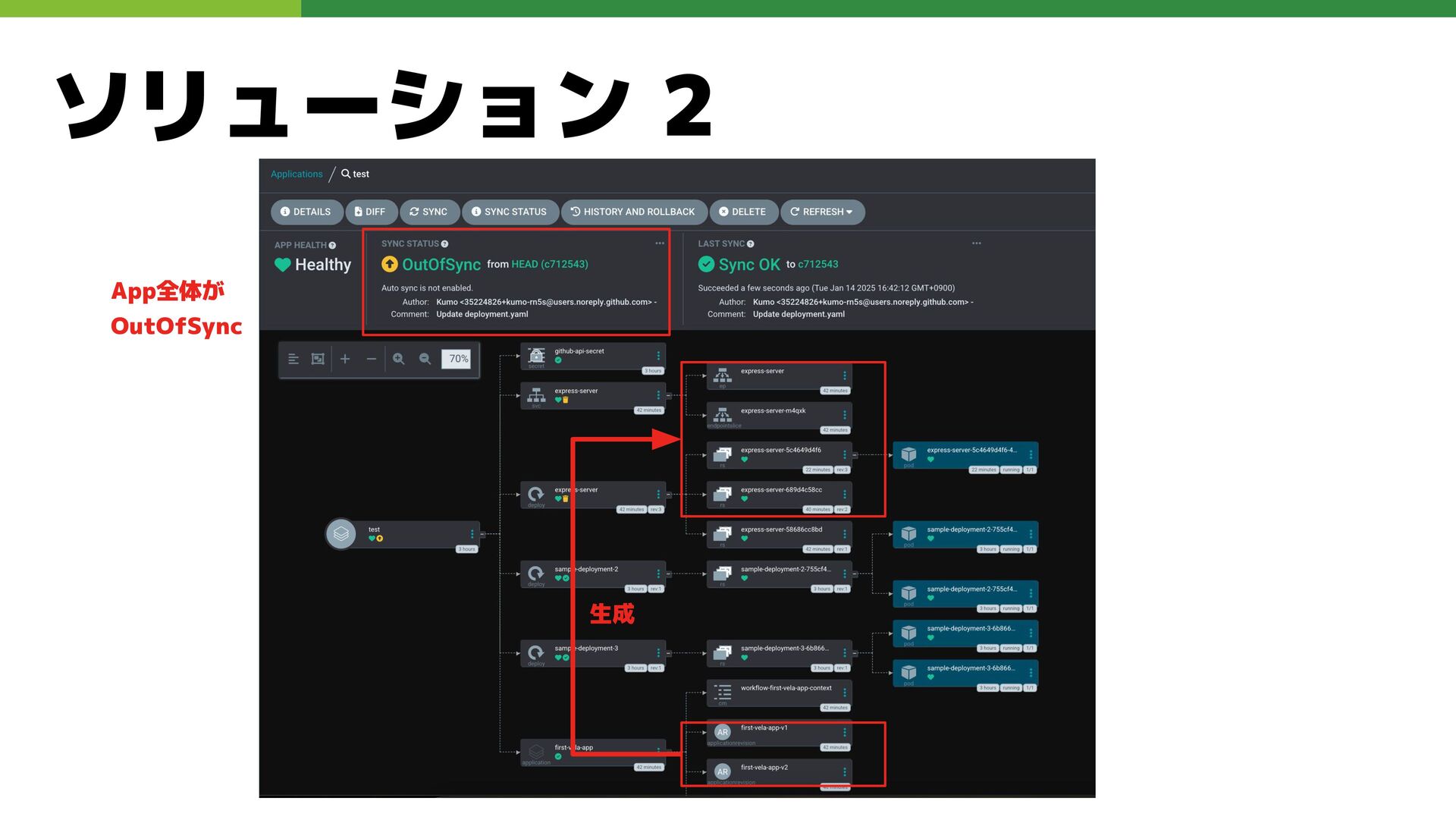The width and height of the screenshot is (1456, 820).
Task: Click express-server-5c4649d4f6 replicaset icon
Action: coord(723,454)
